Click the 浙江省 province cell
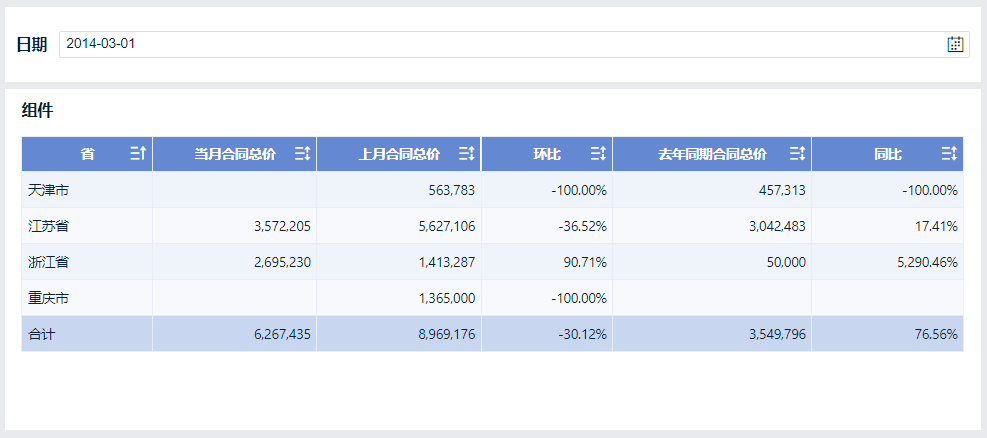Screen dimensions: 987x438 coord(49,262)
